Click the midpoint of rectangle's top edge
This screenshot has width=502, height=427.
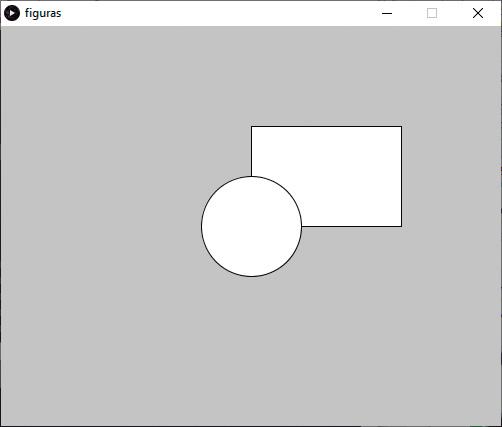327,126
